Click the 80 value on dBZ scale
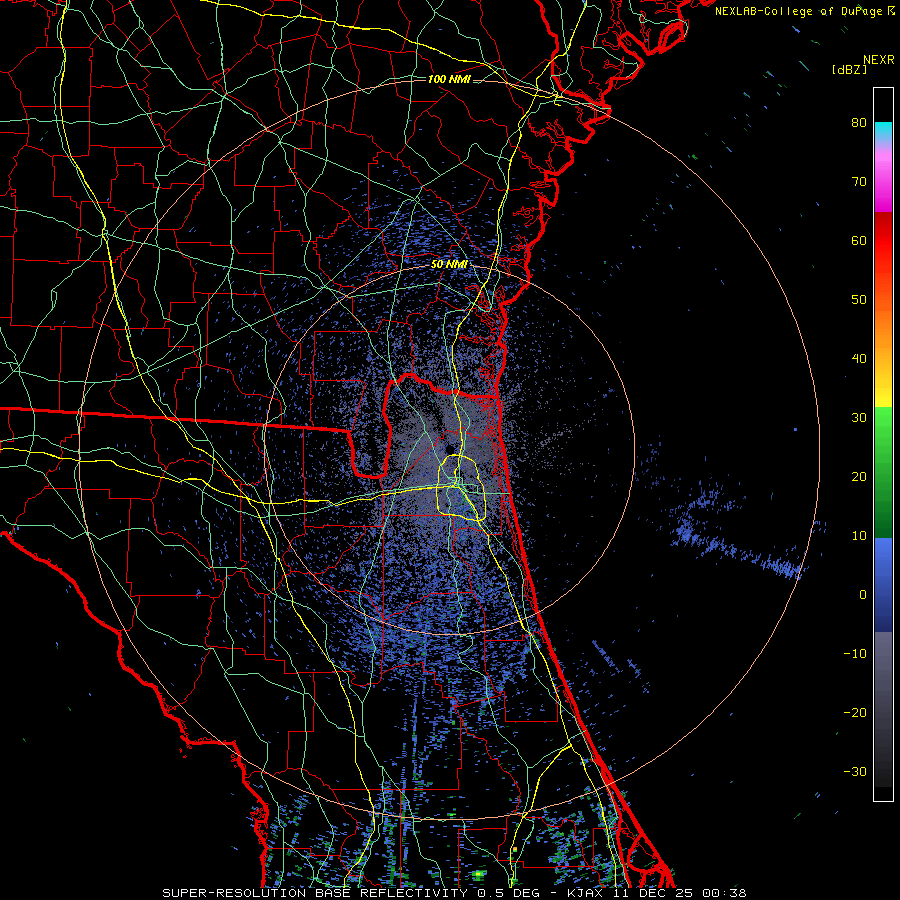This screenshot has width=900, height=900. (859, 122)
